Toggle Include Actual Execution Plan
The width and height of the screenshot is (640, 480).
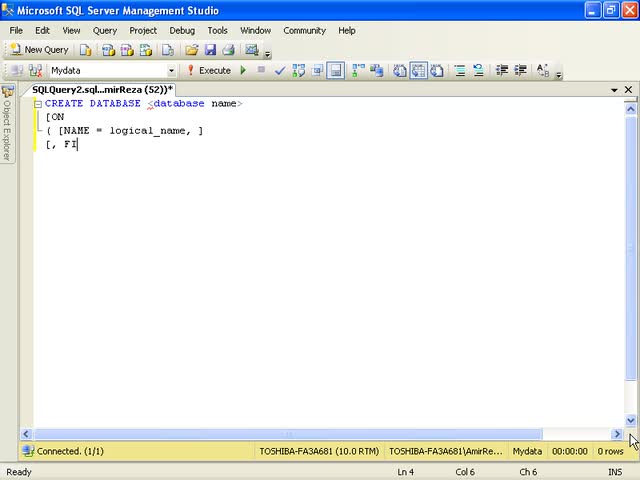click(358, 71)
